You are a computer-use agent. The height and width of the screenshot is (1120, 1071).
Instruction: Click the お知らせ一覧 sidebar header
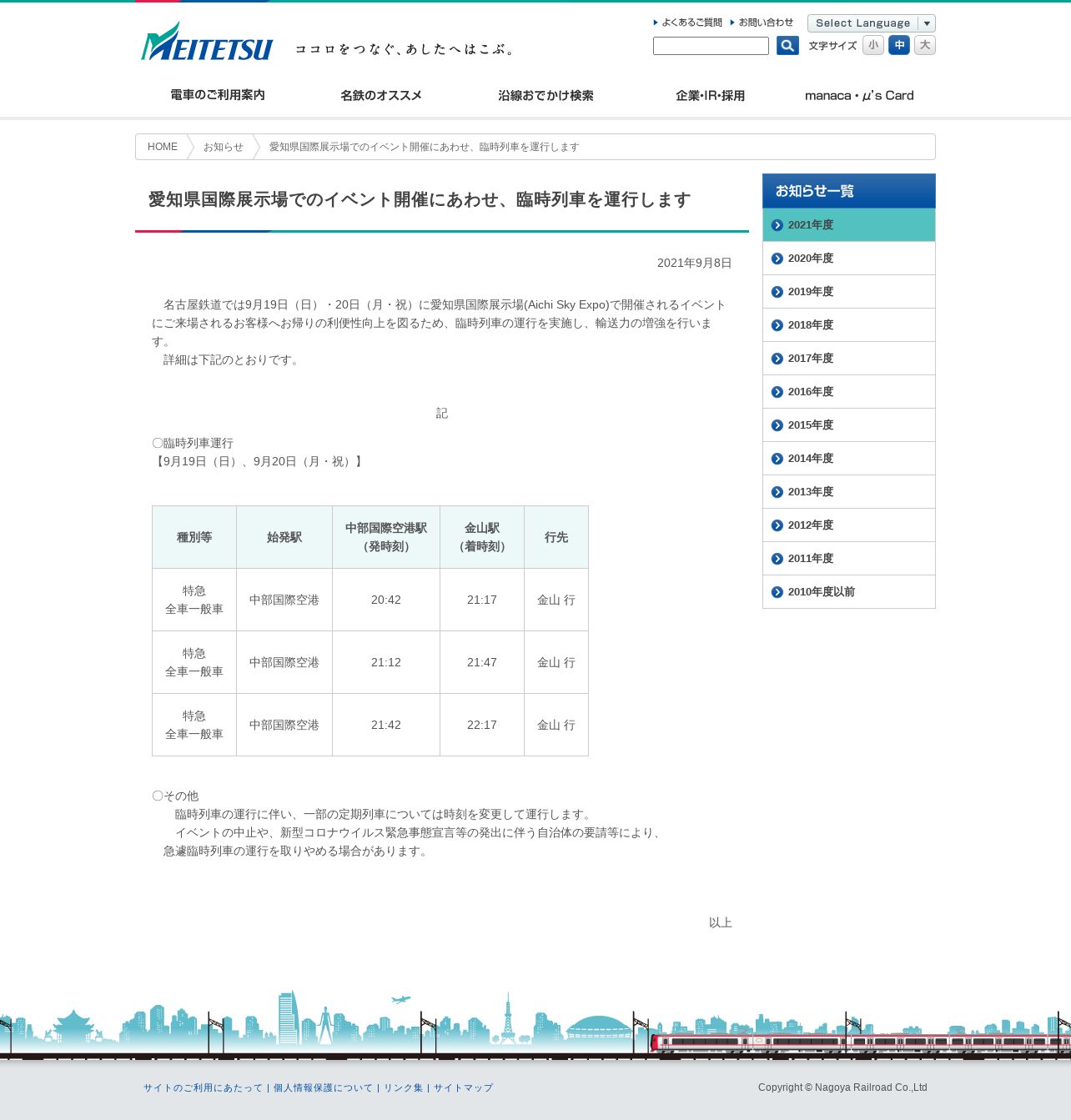click(849, 191)
